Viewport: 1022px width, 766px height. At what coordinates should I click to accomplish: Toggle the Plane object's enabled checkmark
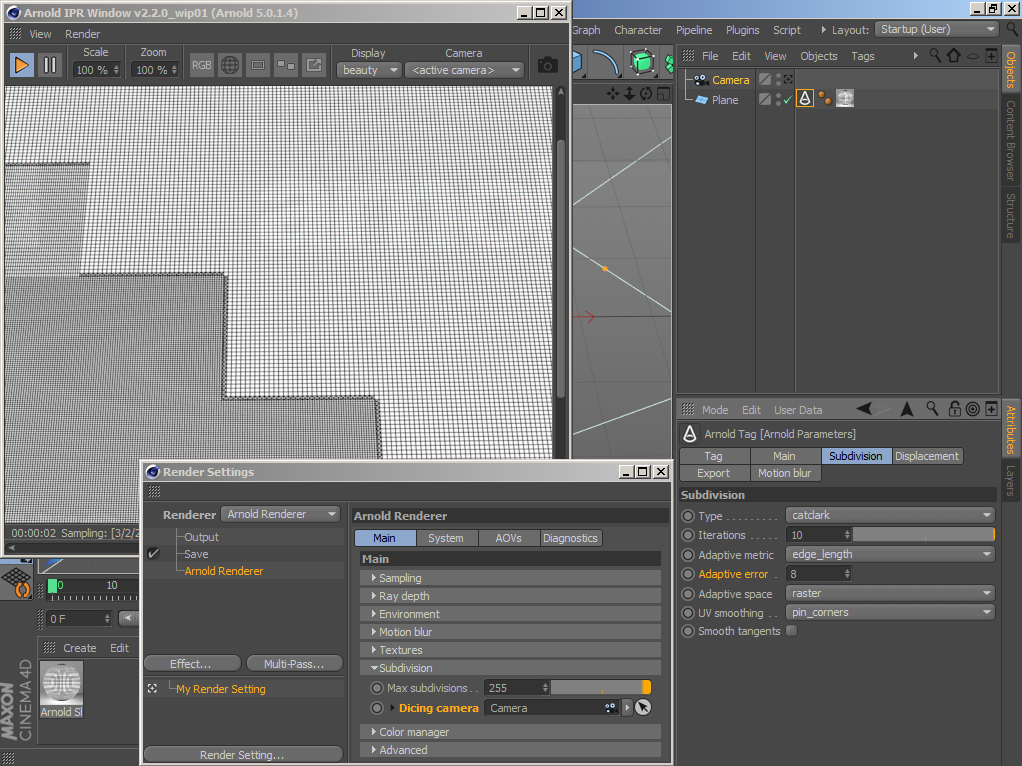787,99
